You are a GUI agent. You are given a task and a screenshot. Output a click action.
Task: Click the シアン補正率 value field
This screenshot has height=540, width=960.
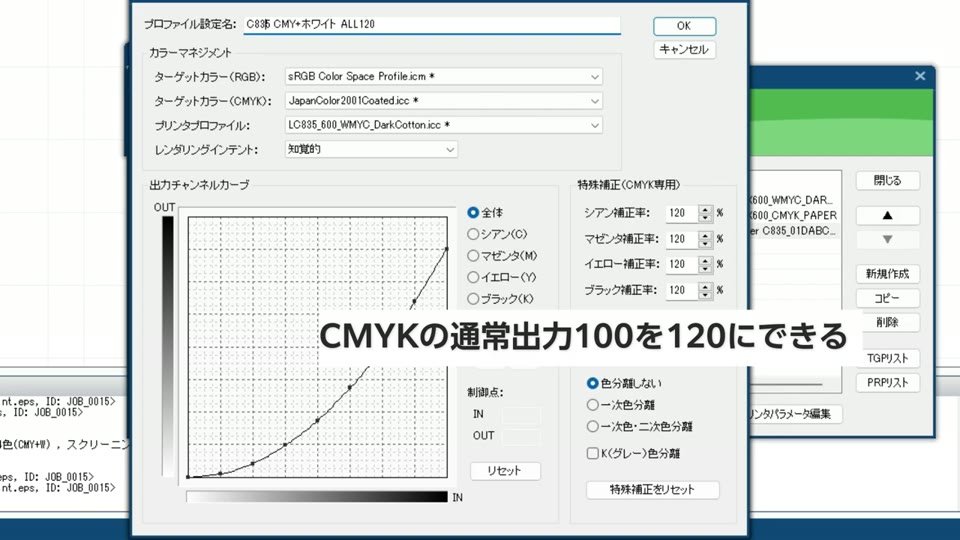point(681,213)
